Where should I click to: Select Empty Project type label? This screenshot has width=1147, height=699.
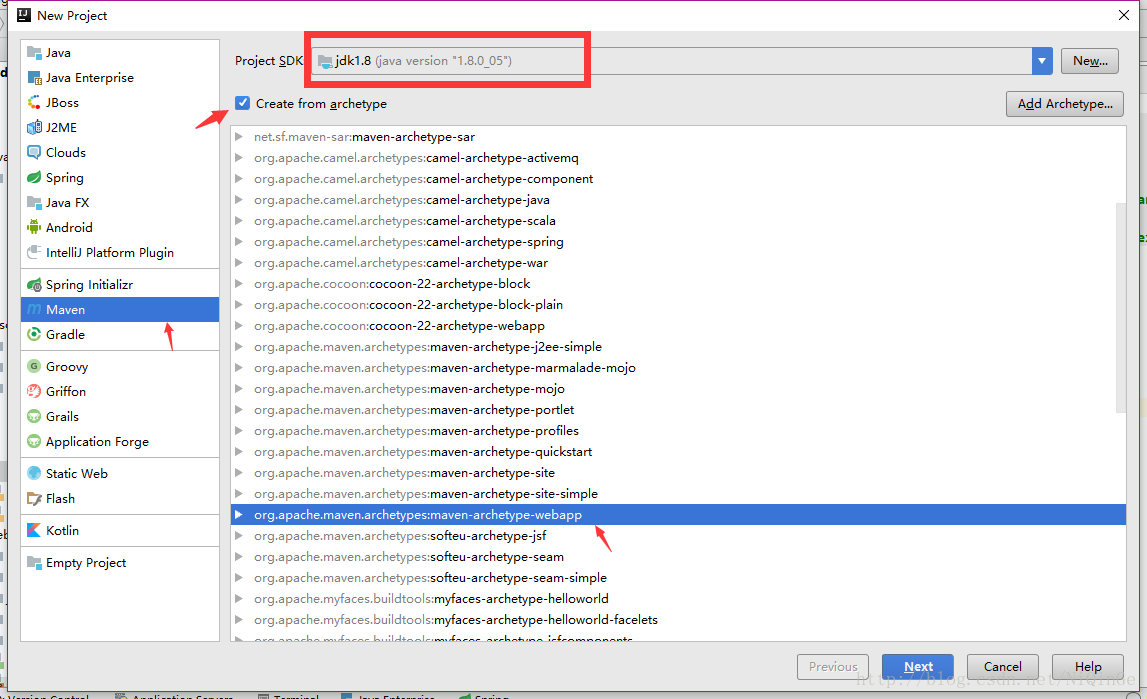(86, 562)
